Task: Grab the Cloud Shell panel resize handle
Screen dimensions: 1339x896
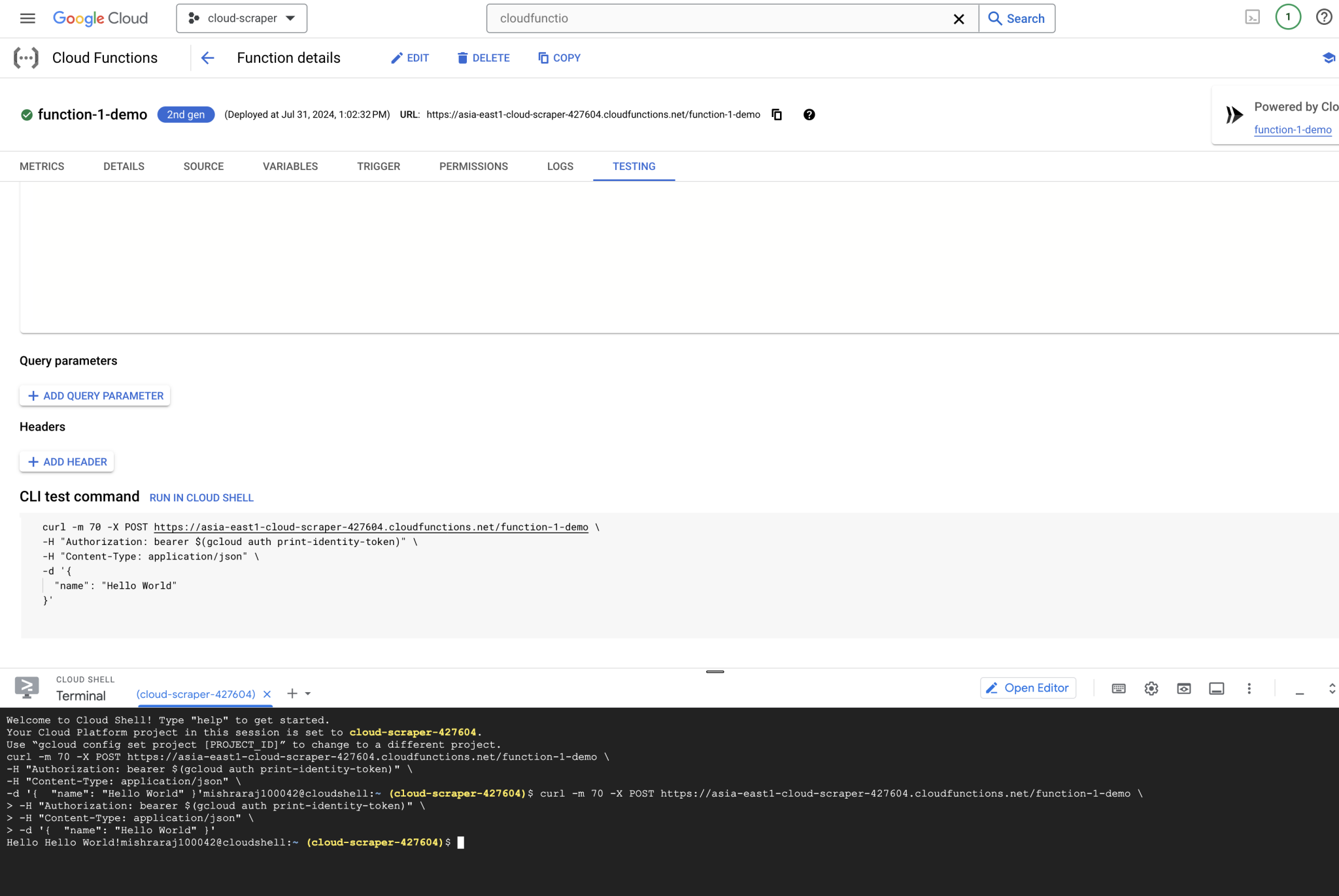Action: (715, 672)
